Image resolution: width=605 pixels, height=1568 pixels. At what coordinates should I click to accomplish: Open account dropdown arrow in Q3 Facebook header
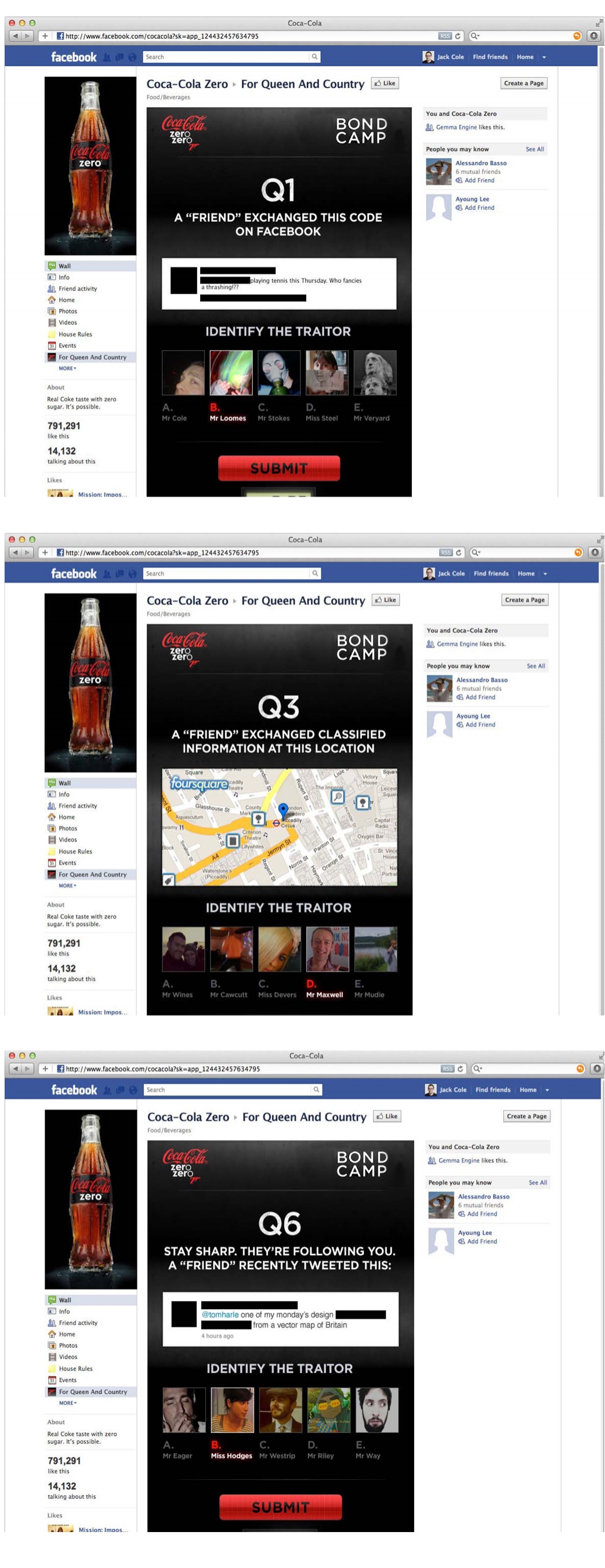point(545,574)
